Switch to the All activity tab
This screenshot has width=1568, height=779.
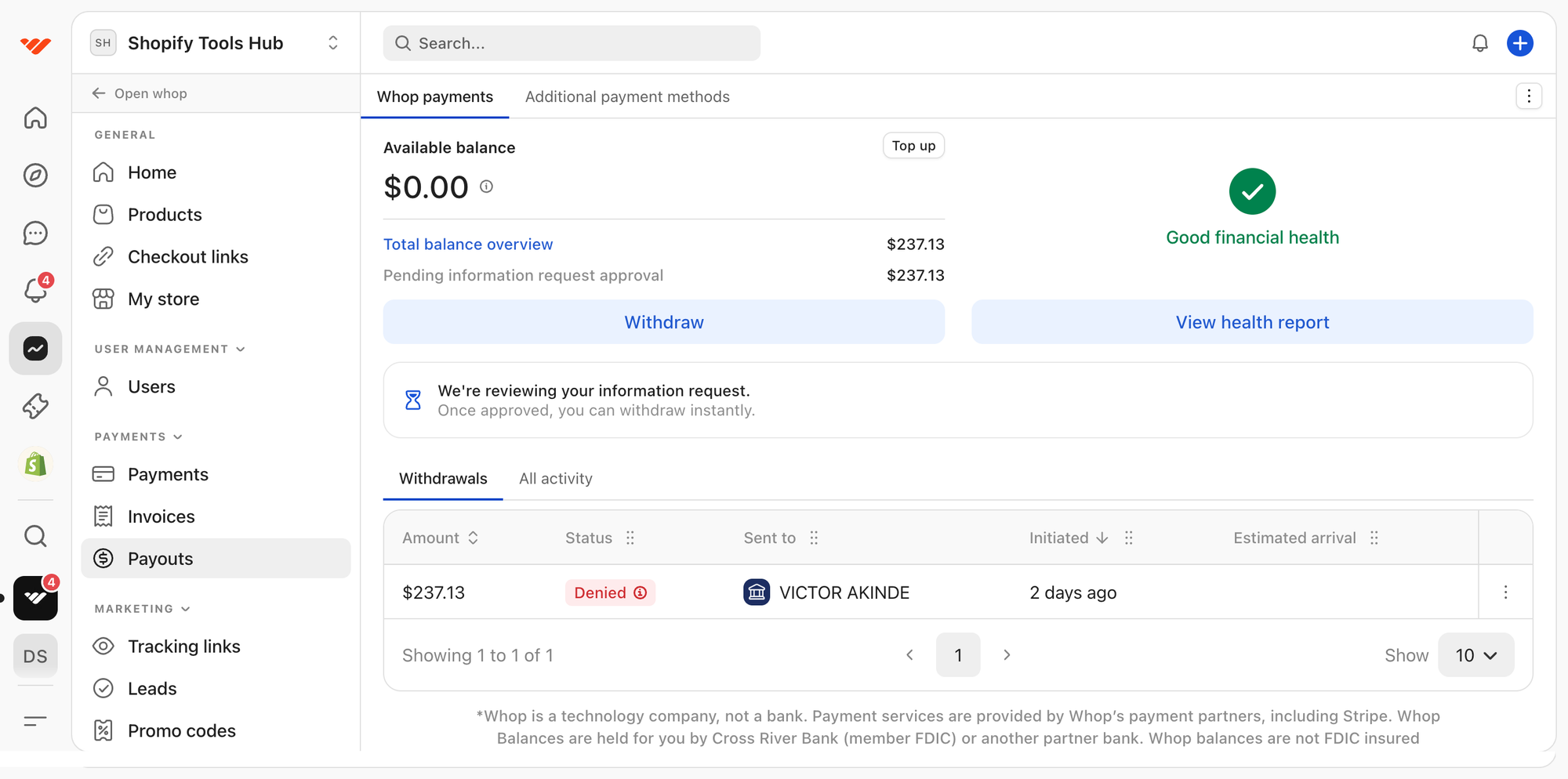[555, 479]
